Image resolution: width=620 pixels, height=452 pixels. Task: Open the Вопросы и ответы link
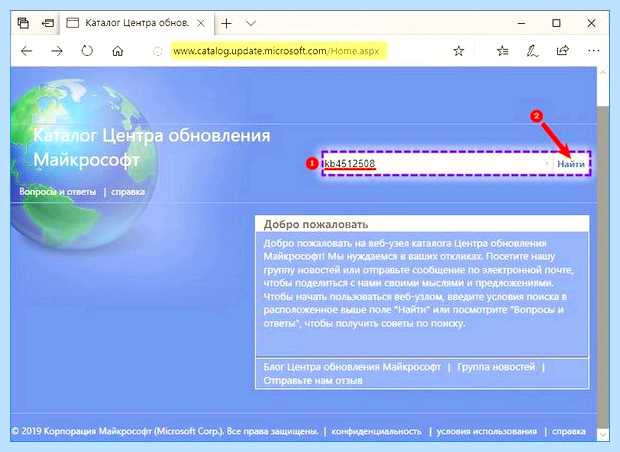(x=58, y=192)
